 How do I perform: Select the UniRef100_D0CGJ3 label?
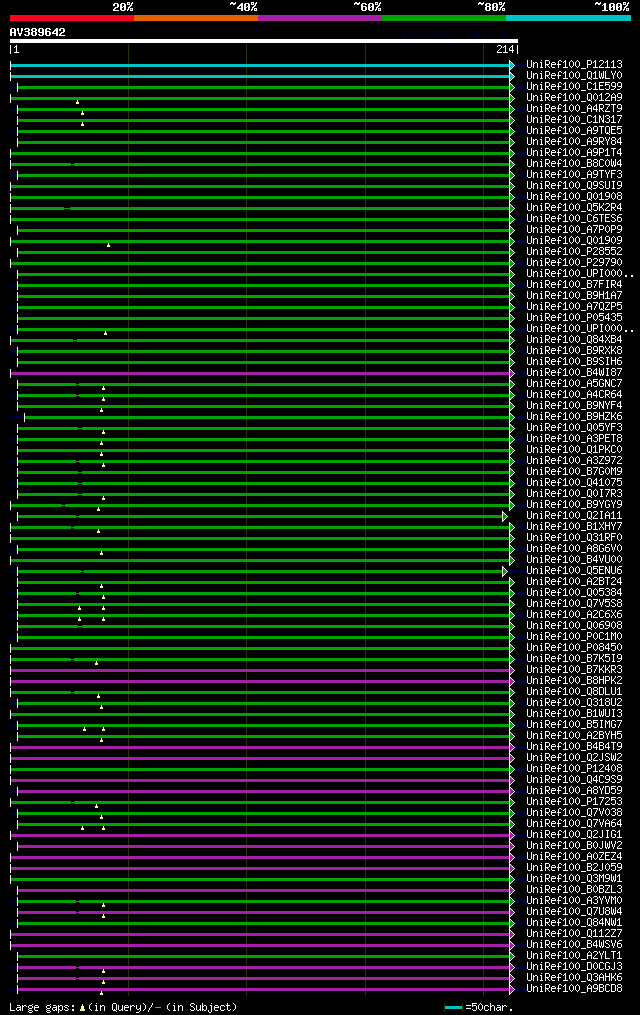tap(574, 967)
